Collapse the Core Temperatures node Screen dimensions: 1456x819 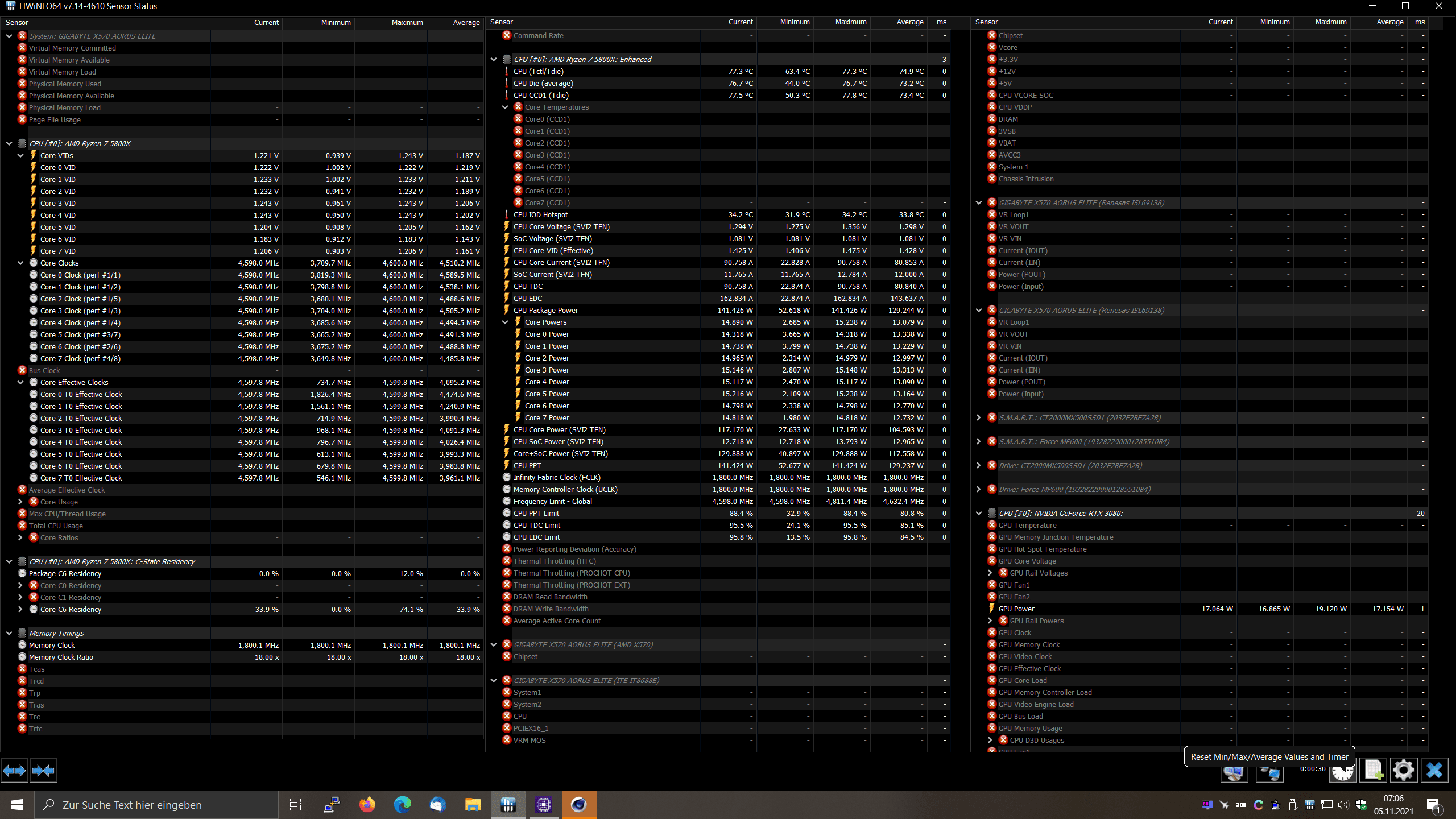click(505, 107)
